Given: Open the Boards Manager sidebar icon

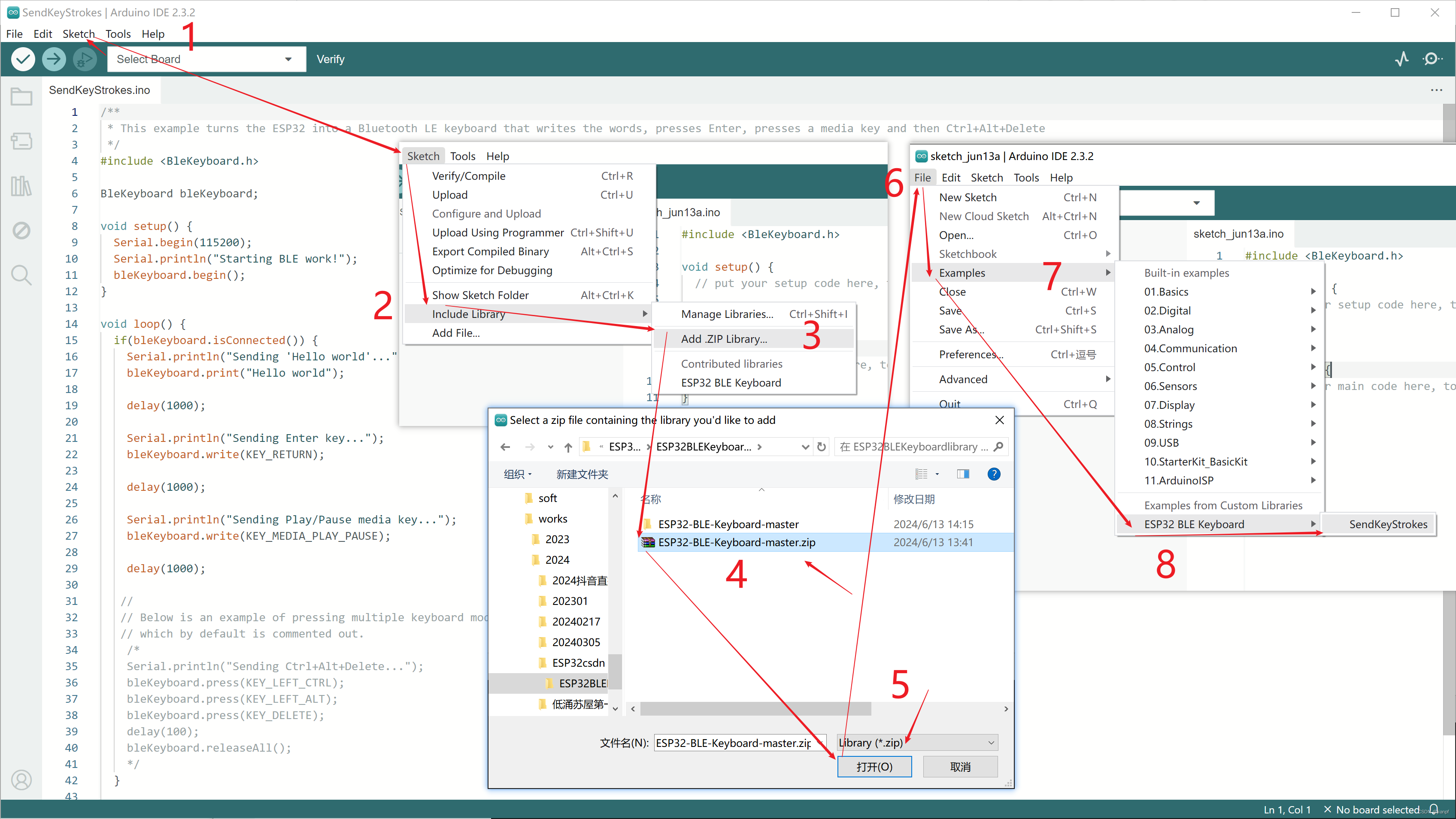Looking at the screenshot, I should pos(21,141).
